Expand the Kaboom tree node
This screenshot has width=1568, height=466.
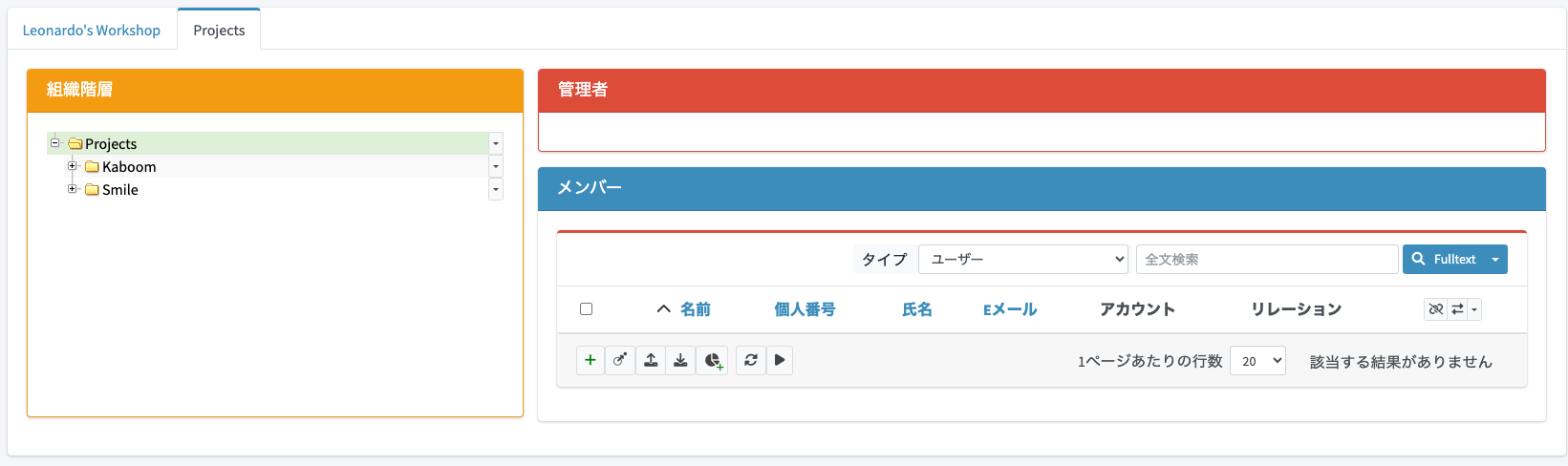coord(72,166)
